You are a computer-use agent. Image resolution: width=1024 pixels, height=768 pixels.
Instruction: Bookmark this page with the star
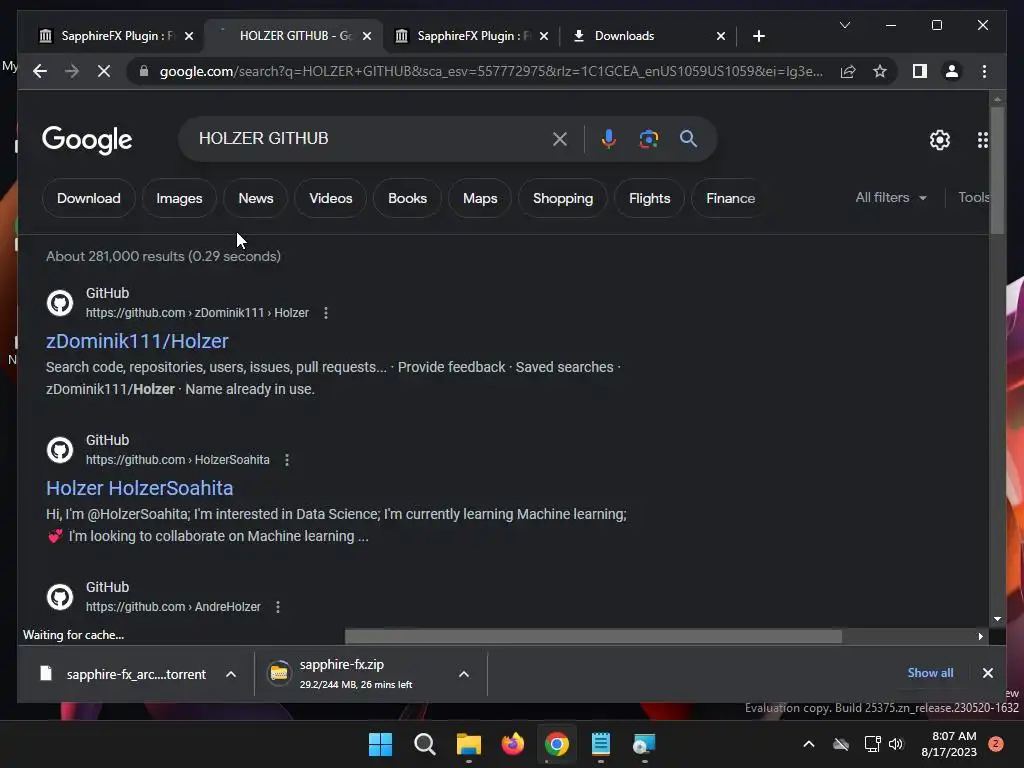pos(880,71)
